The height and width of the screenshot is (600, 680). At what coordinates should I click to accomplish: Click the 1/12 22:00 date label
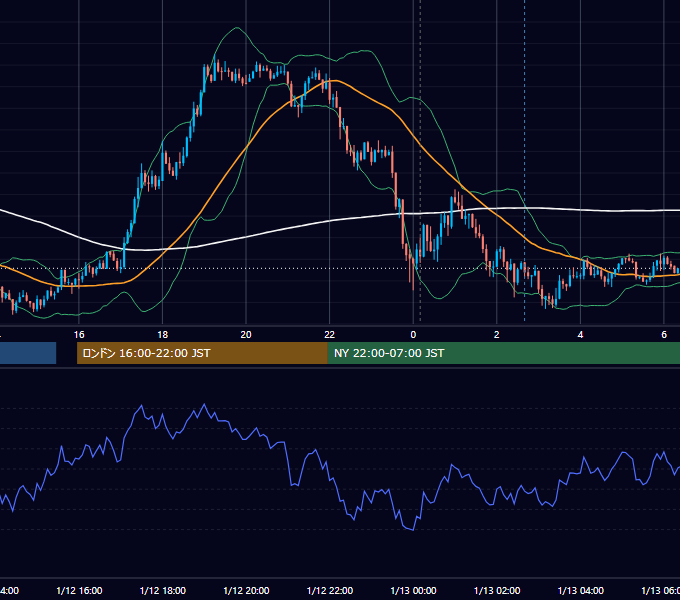point(330,591)
